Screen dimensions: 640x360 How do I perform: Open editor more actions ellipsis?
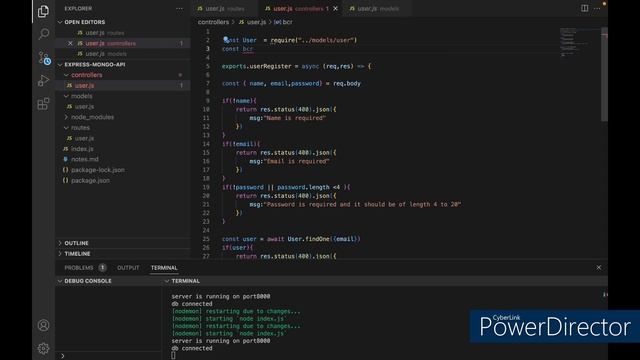597,8
